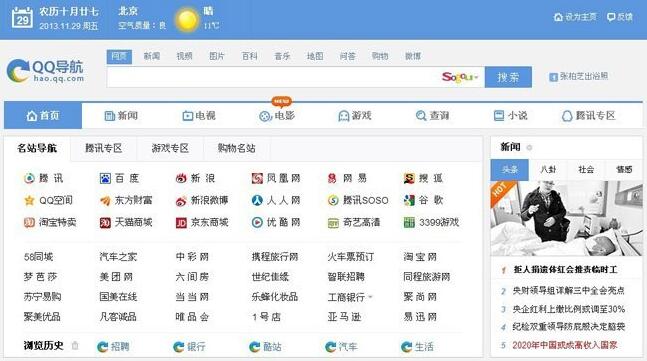Open the Baidu 百度 paw icon

[x=105, y=178]
